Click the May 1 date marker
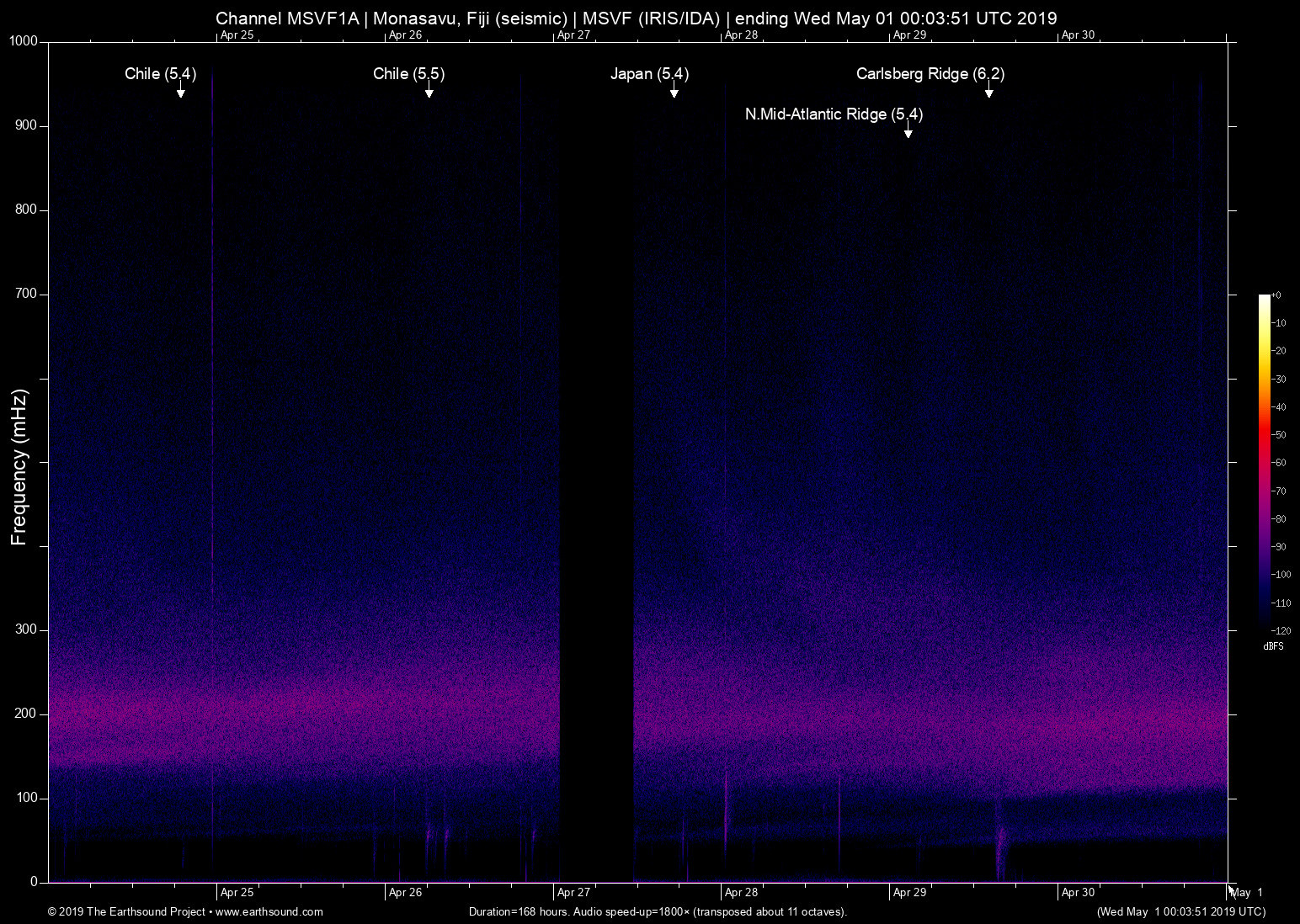Viewport: 1300px width, 924px height. coord(1247,893)
